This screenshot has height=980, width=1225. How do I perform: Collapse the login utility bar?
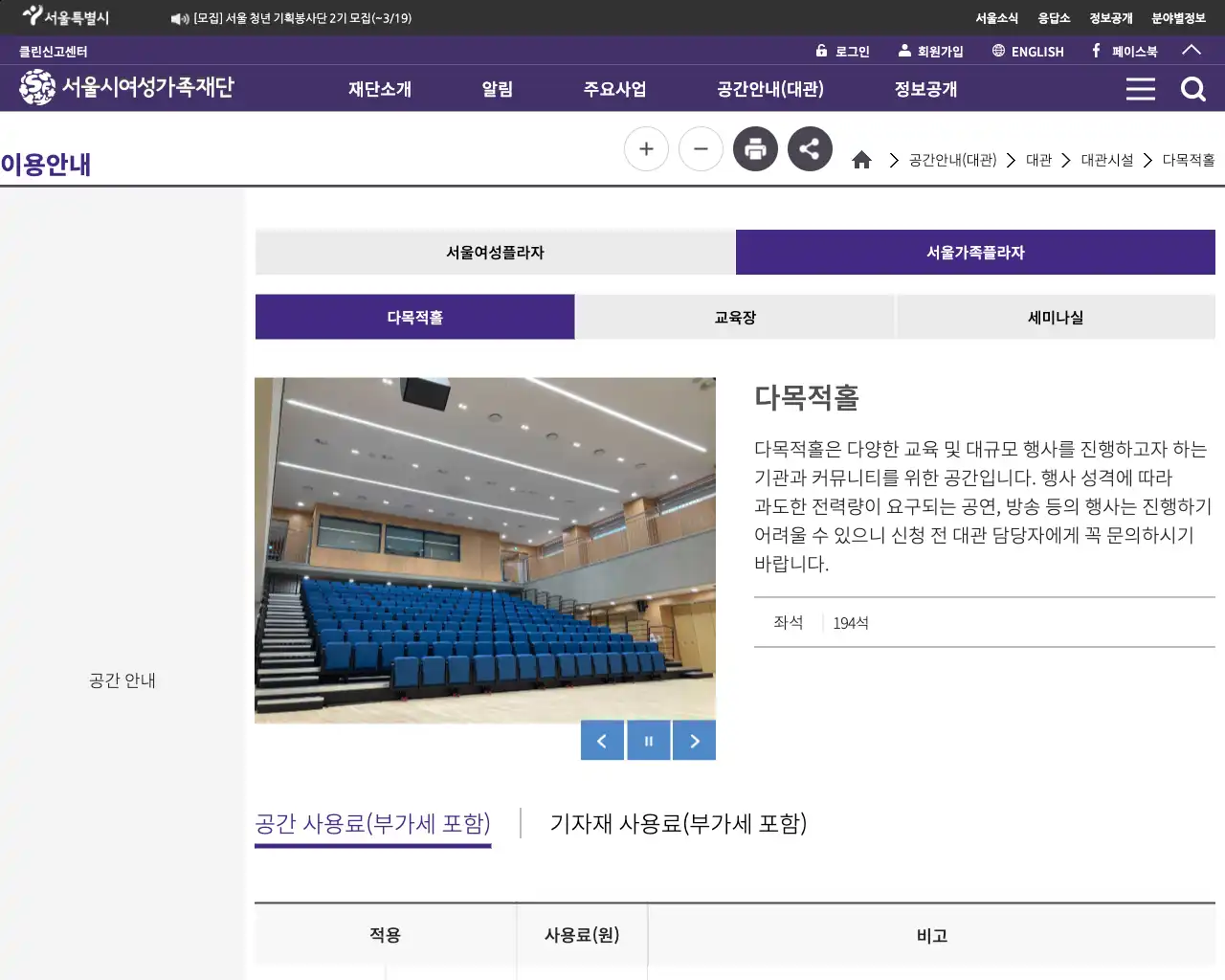tap(1192, 51)
